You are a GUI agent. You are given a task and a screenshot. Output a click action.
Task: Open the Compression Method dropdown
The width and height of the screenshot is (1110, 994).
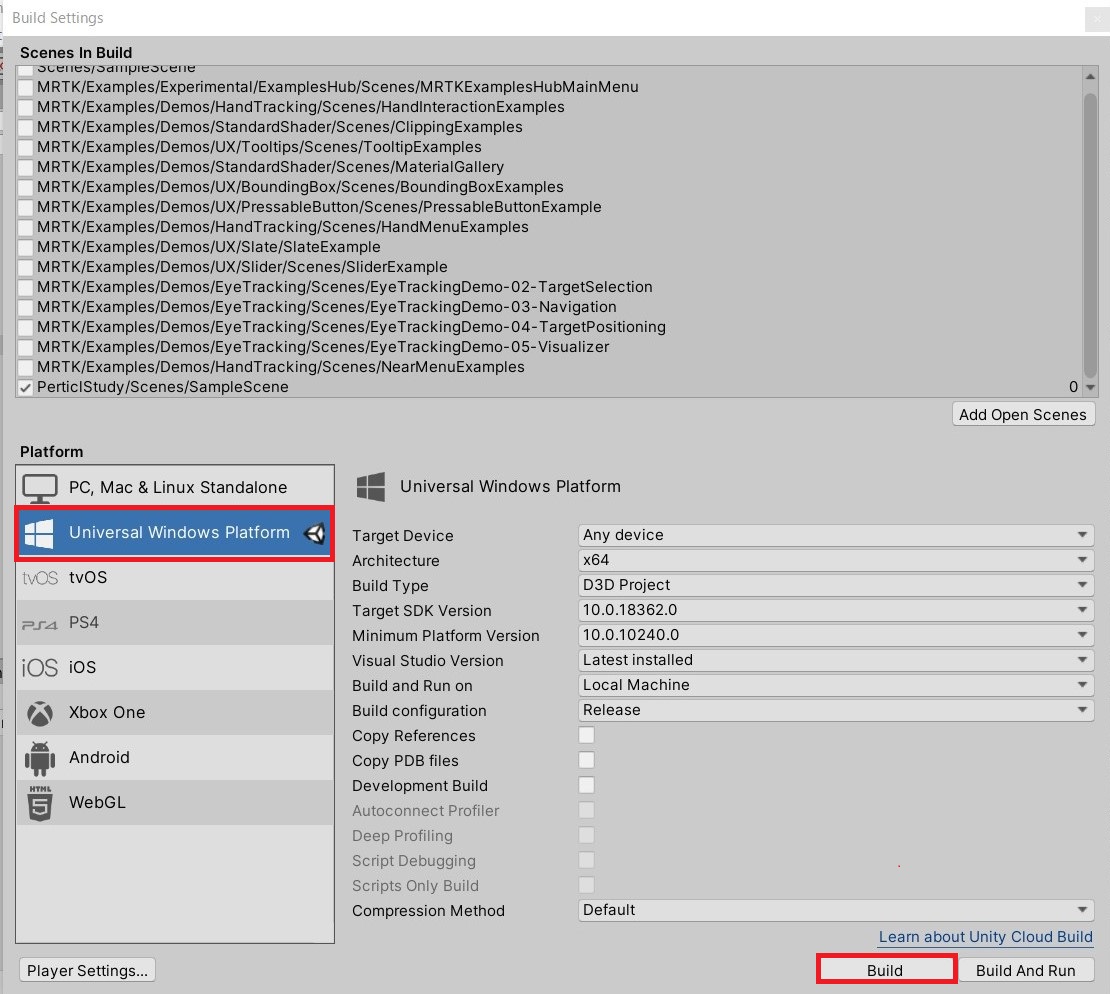pyautogui.click(x=835, y=910)
